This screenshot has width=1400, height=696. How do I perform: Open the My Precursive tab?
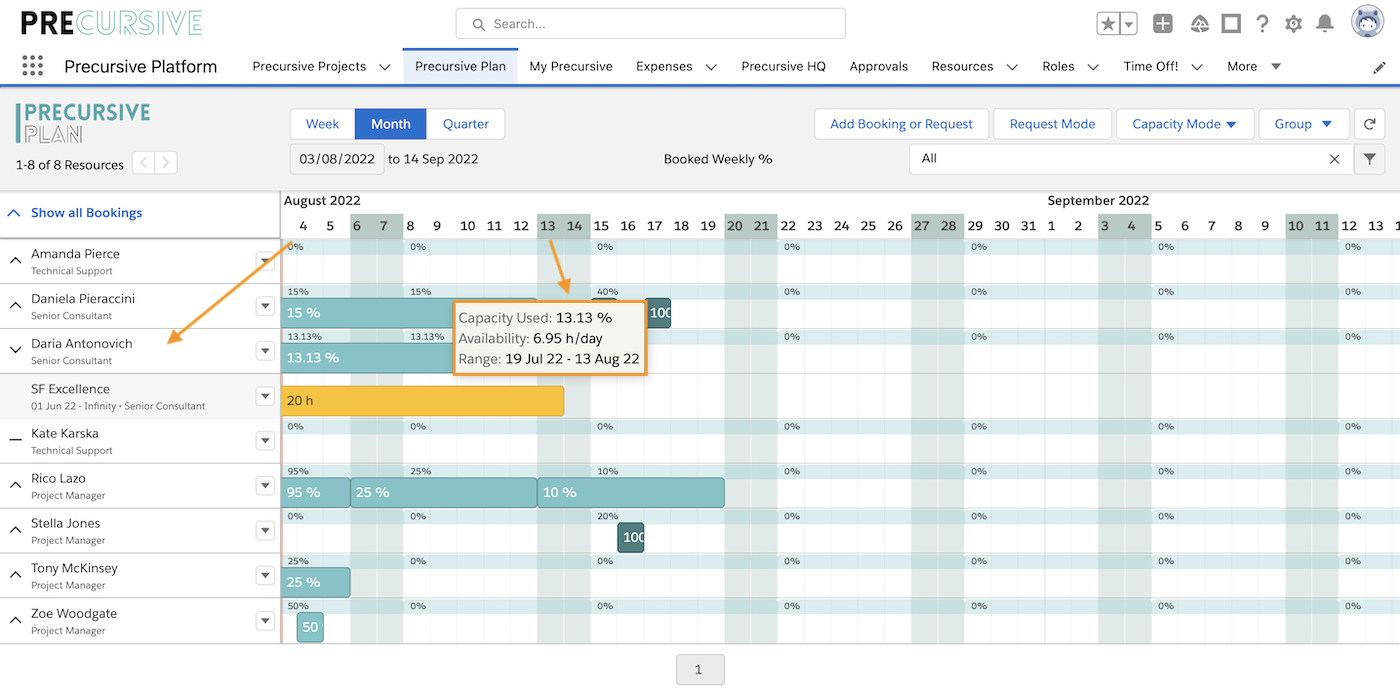point(571,67)
